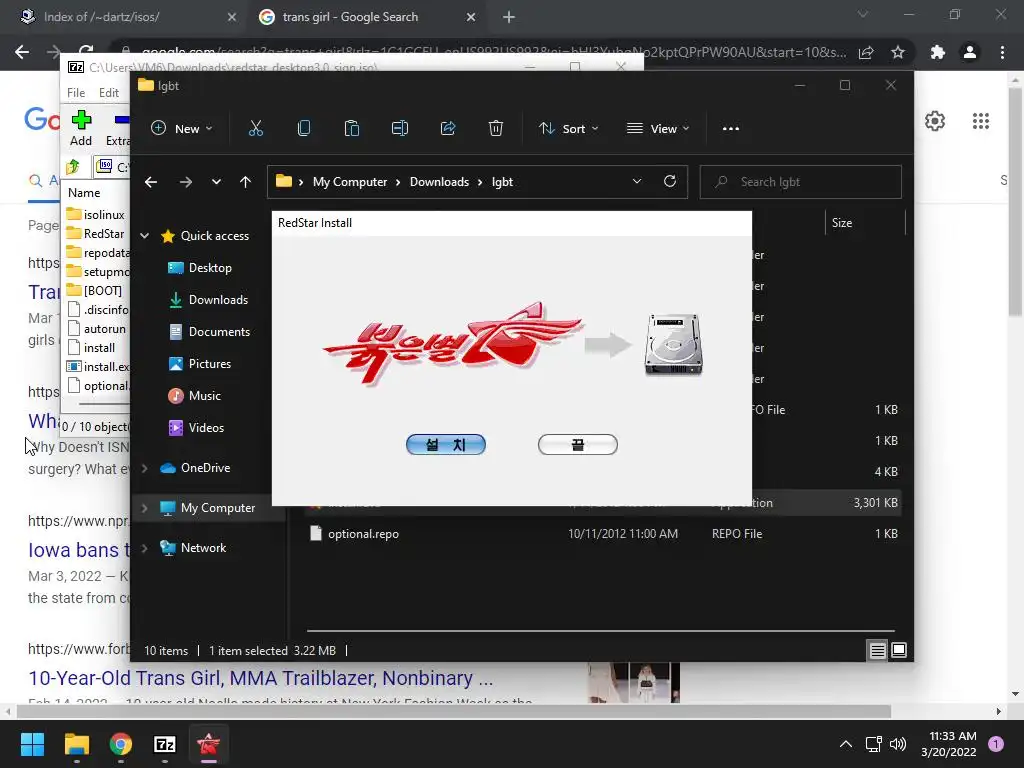Screen dimensions: 1024x768
Task: Click the blue install button in RedStar Install
Action: click(x=445, y=445)
